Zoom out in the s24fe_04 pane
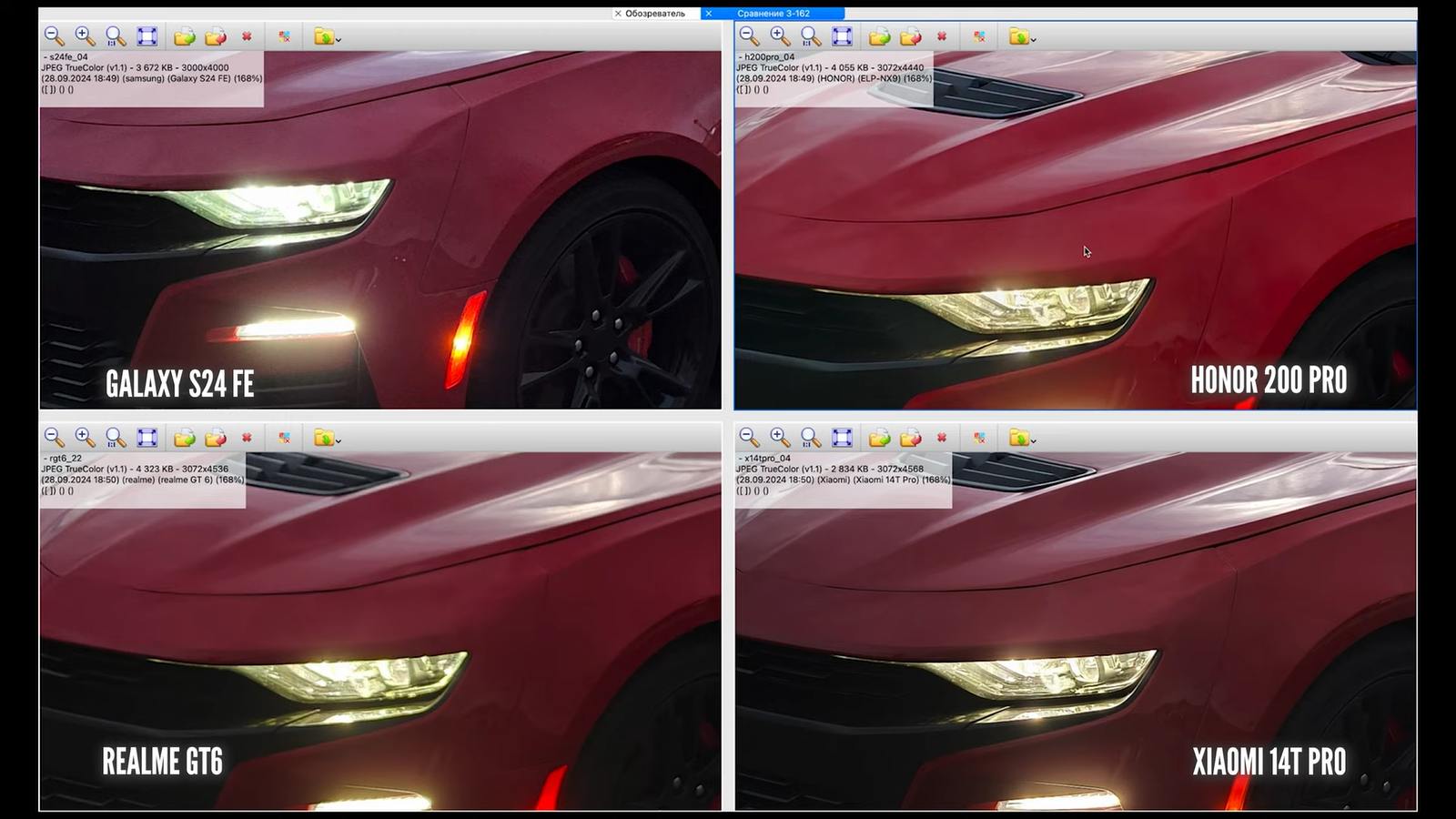This screenshot has height=819, width=1456. [x=55, y=36]
